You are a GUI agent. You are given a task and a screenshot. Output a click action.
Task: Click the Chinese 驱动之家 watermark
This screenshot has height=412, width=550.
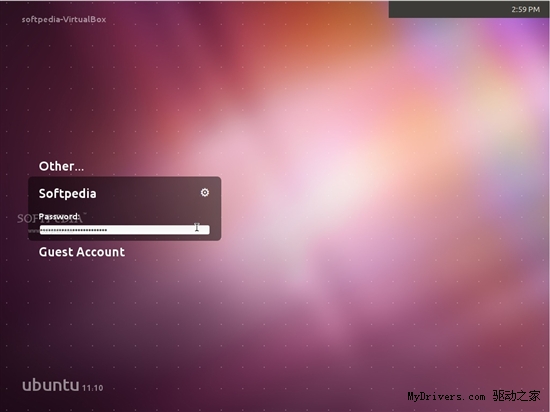[516, 396]
